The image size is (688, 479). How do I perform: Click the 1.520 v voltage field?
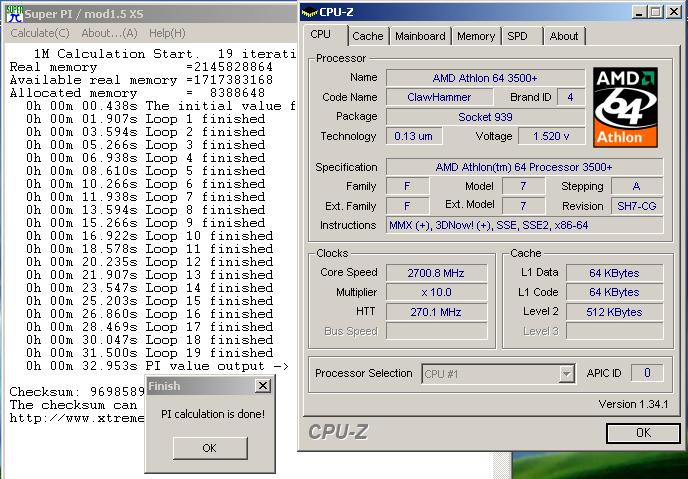tap(552, 136)
